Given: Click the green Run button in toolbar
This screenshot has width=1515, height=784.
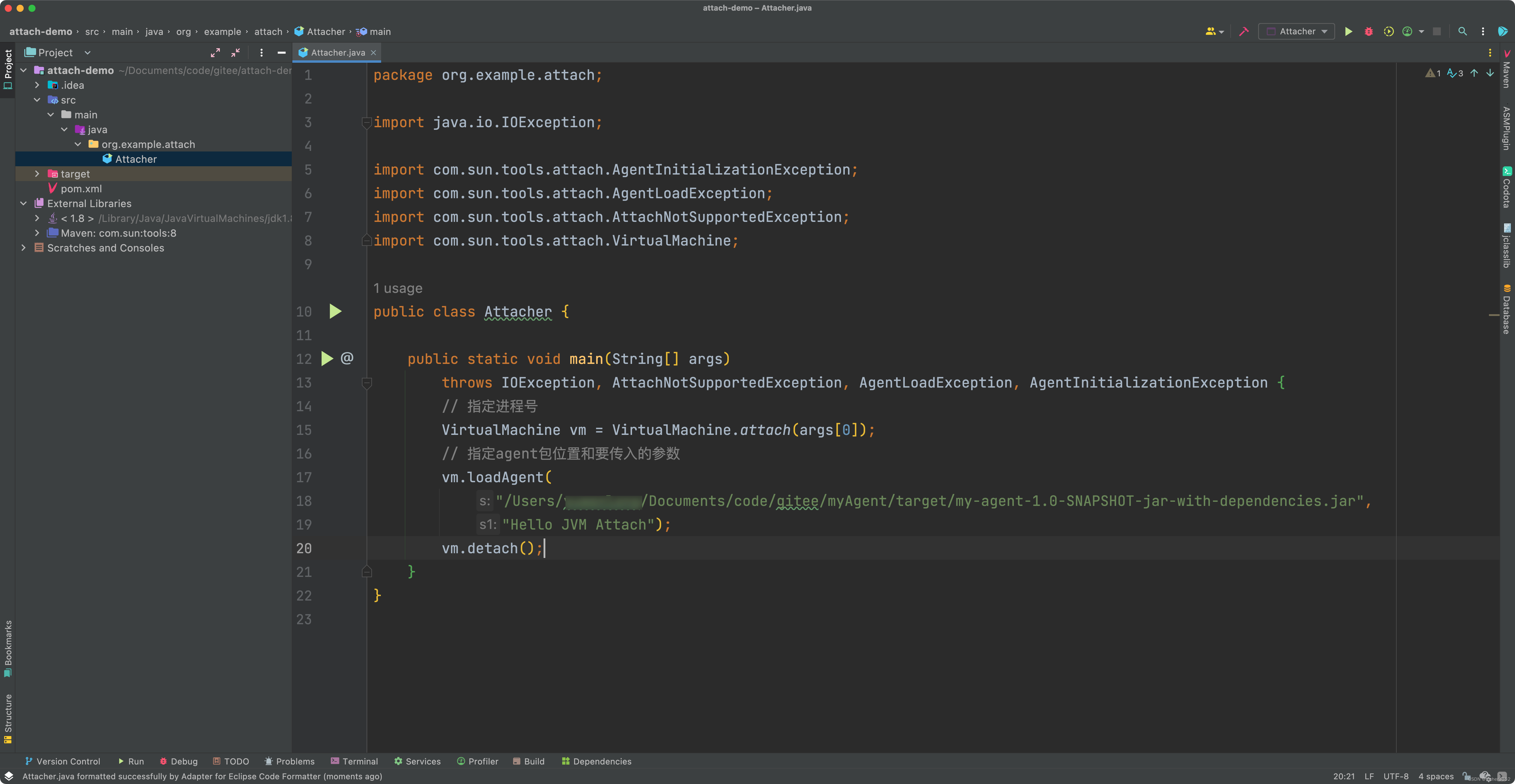Looking at the screenshot, I should pos(1348,32).
